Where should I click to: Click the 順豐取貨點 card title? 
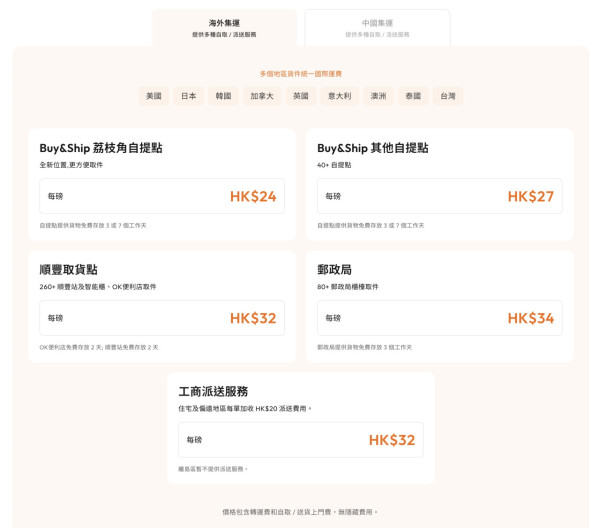pyautogui.click(x=68, y=269)
